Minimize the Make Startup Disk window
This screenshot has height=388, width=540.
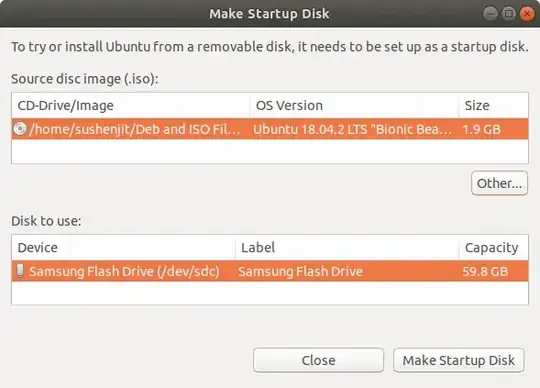tap(490, 14)
